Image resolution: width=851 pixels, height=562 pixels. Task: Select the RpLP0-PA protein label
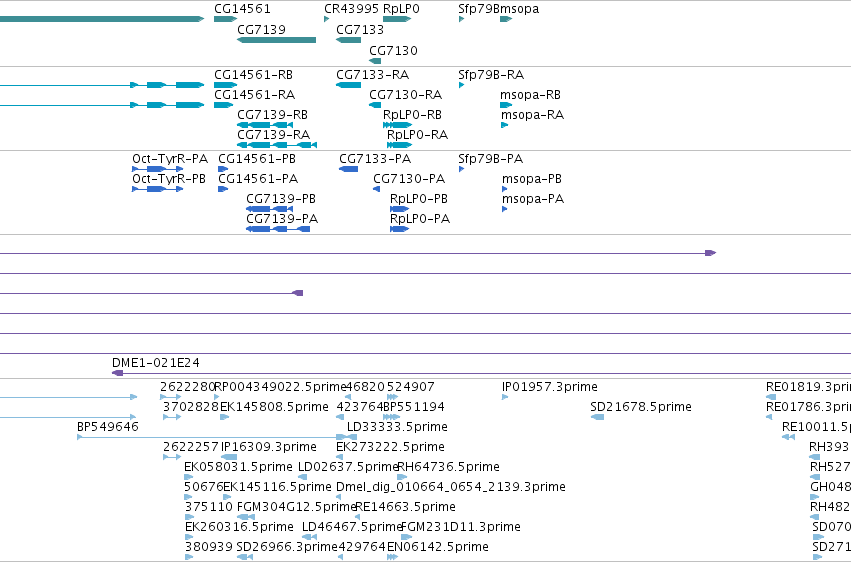[x=420, y=219]
